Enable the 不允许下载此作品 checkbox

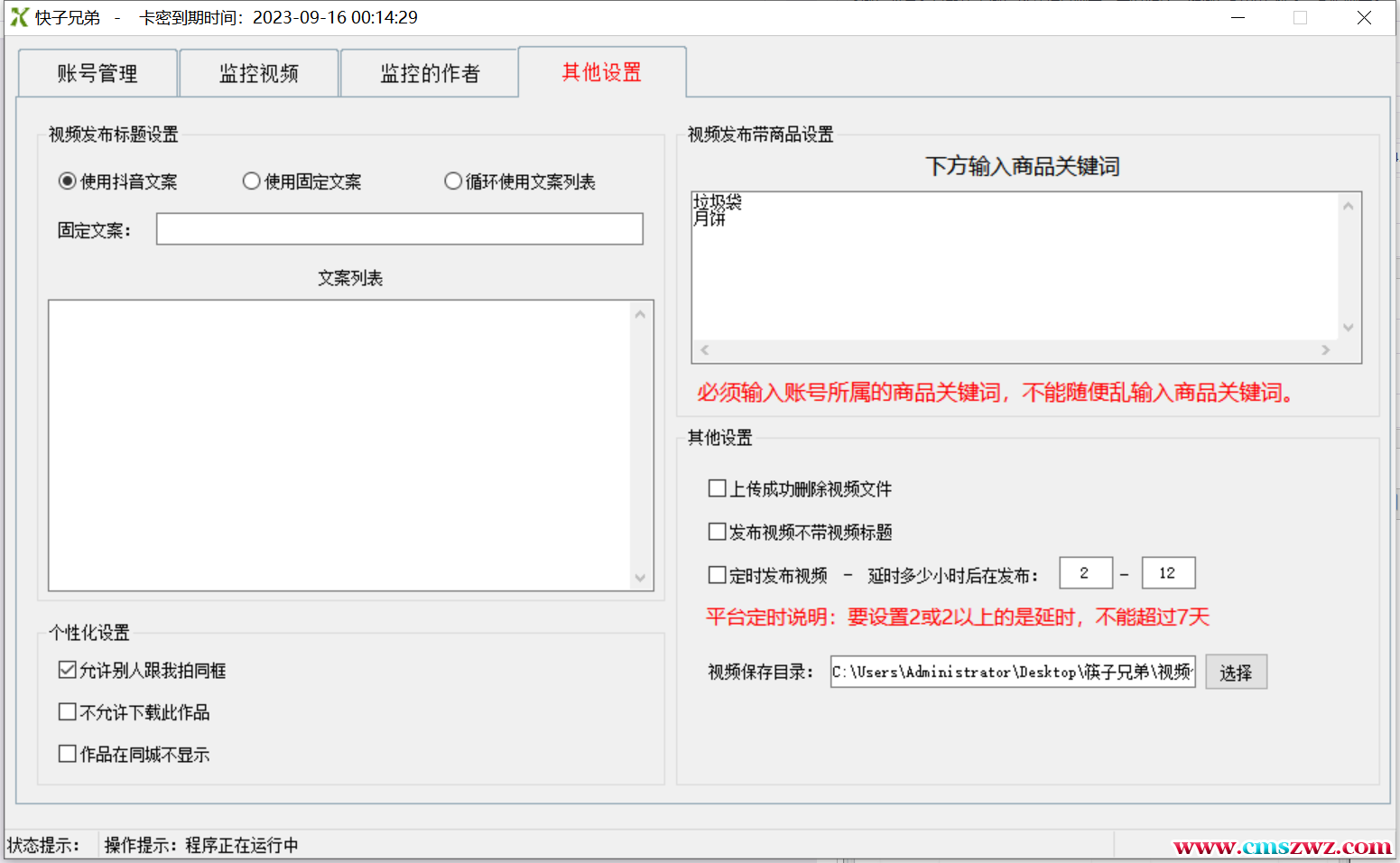pos(68,712)
